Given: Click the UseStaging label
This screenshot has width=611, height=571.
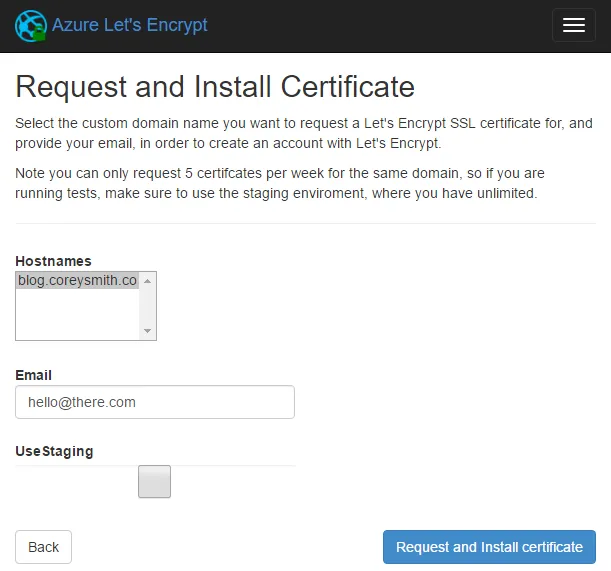Looking at the screenshot, I should 54,451.
